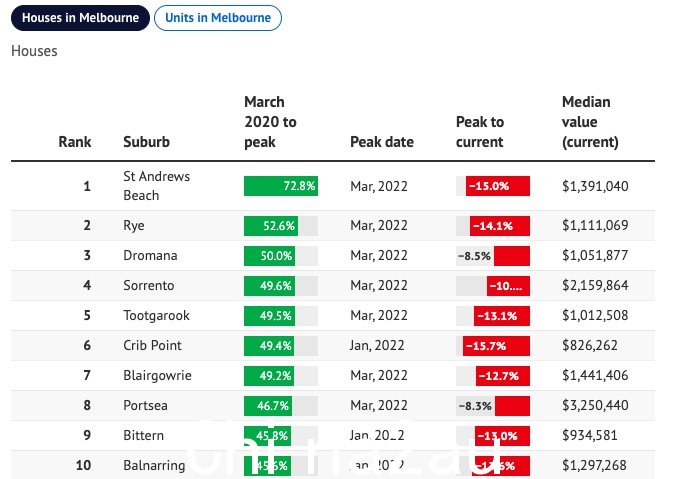Viewport: 687px width, 479px height.
Task: Select the Tootgarook suburb name
Action: coord(156,316)
